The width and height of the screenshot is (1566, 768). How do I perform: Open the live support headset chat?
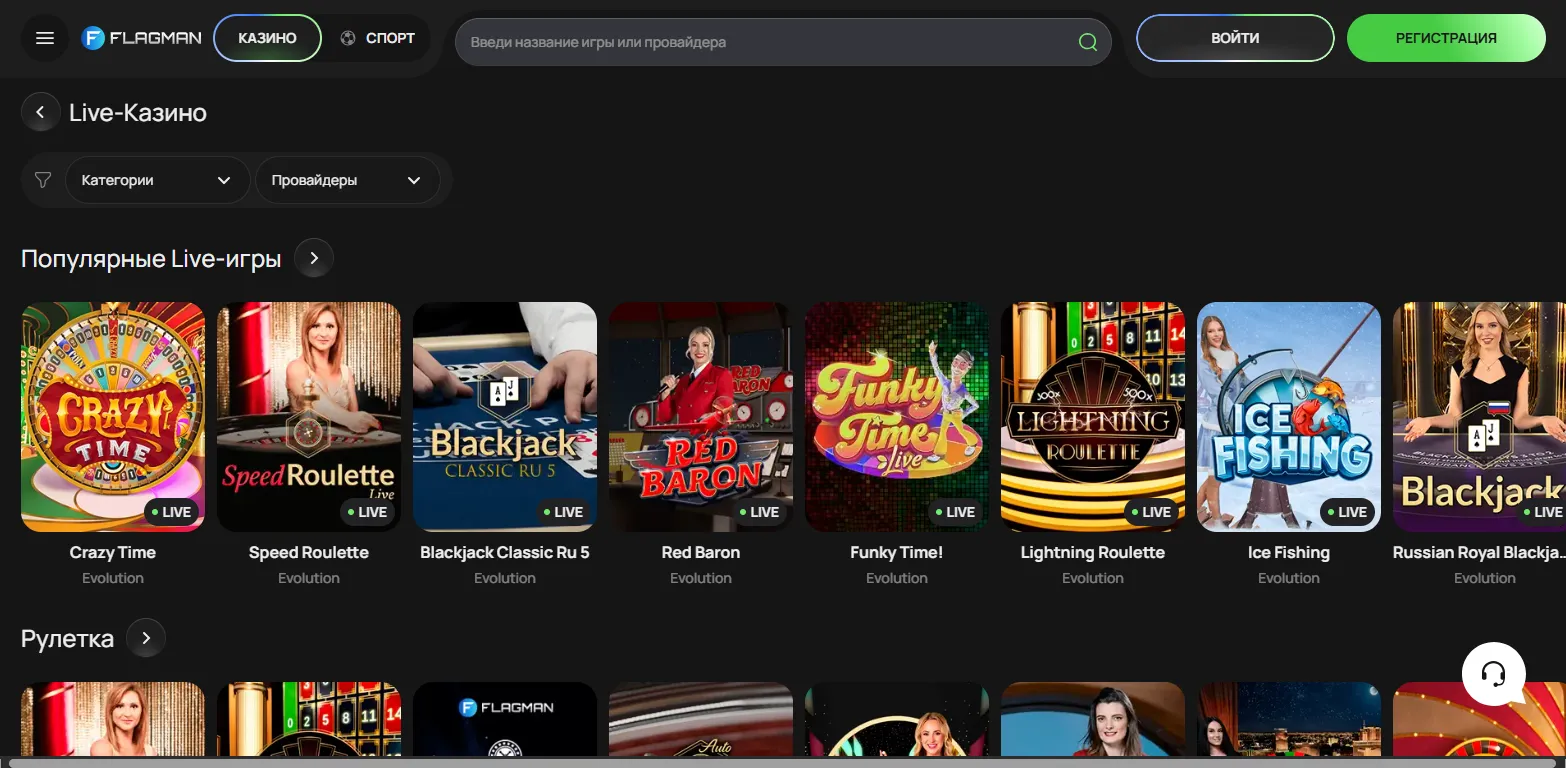click(1494, 674)
